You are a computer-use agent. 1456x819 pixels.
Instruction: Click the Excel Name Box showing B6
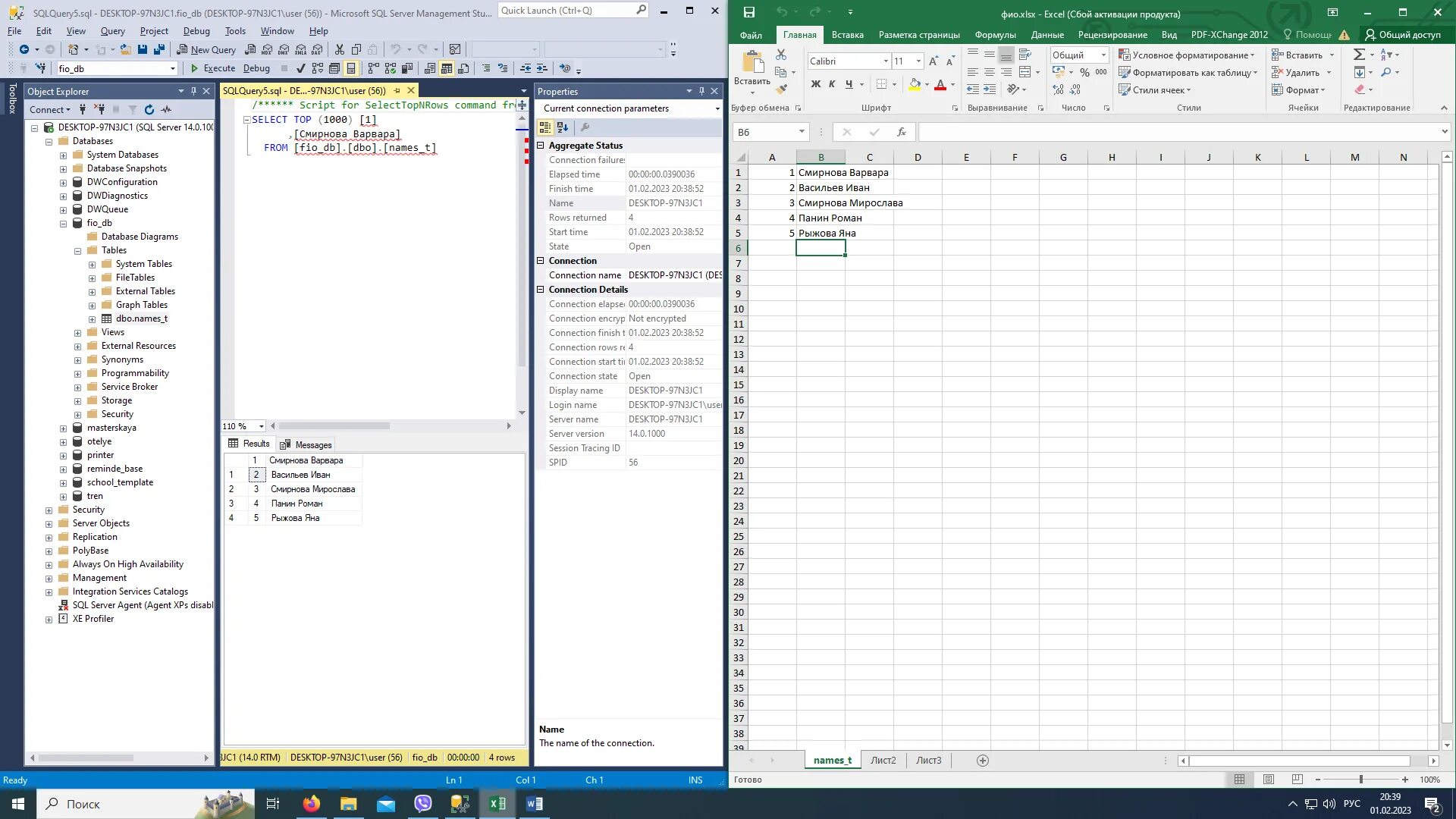pos(771,132)
